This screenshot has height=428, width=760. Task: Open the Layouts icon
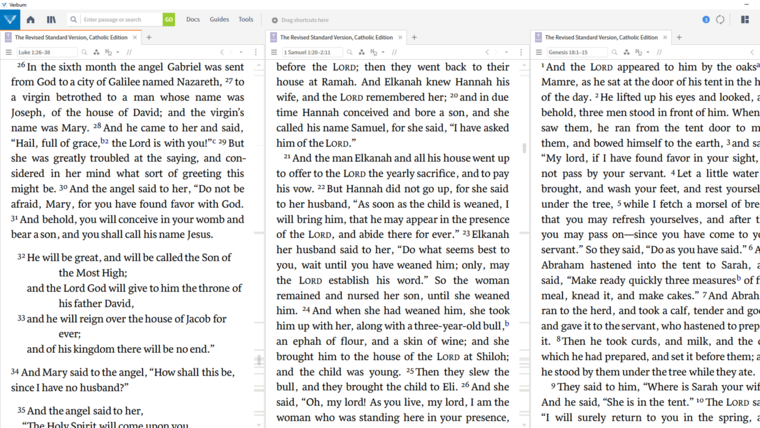point(745,20)
